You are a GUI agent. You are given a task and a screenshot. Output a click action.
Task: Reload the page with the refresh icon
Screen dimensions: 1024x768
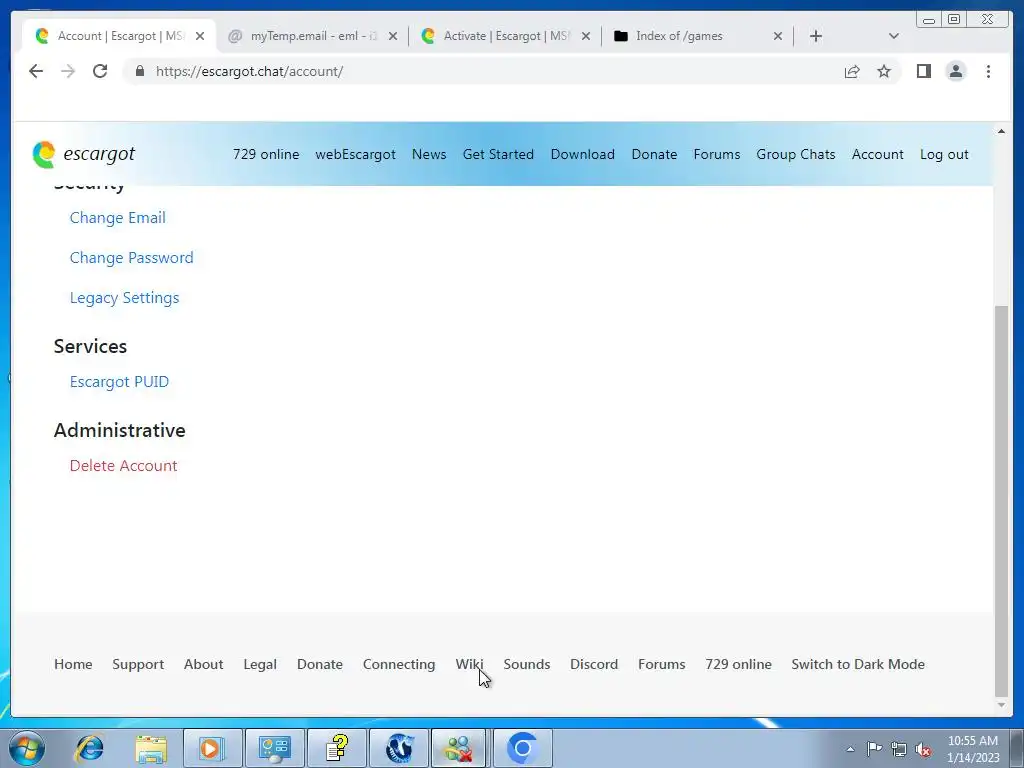[100, 71]
